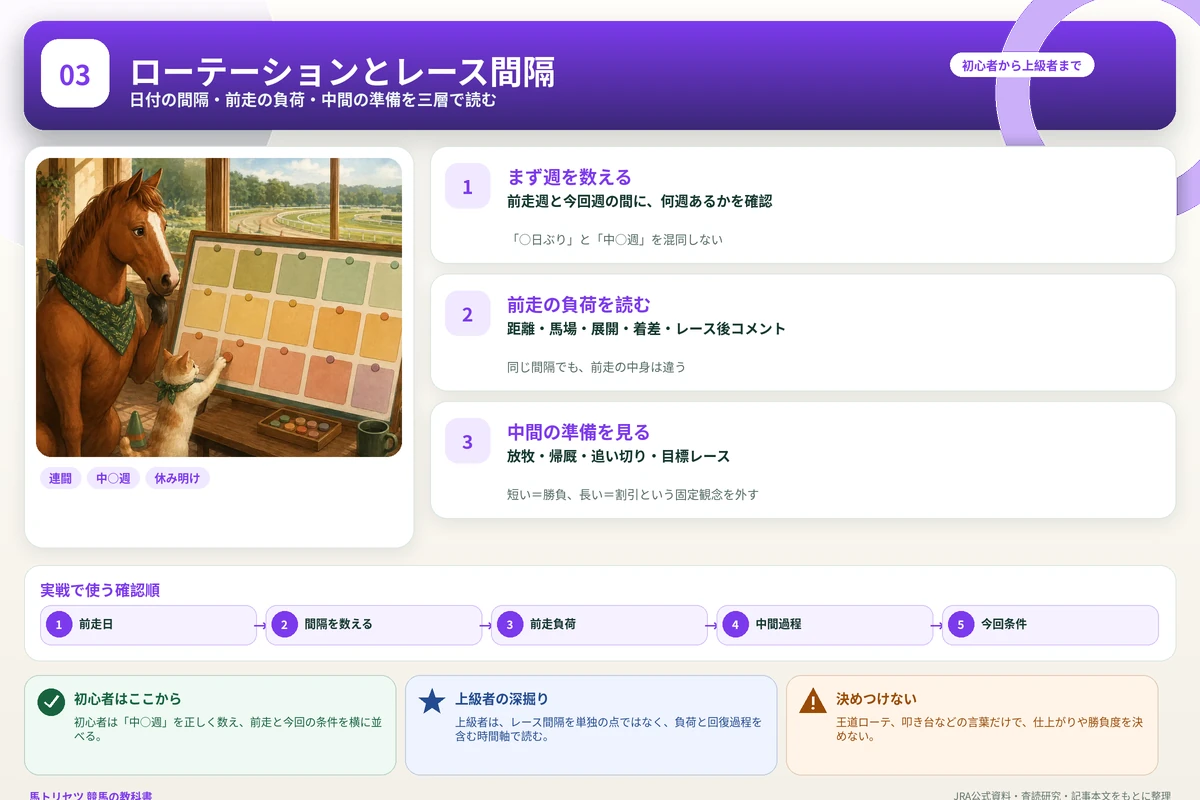The image size is (1200, 800).
Task: Click the circle 2 badge in 間隔を数える step
Action: [284, 624]
